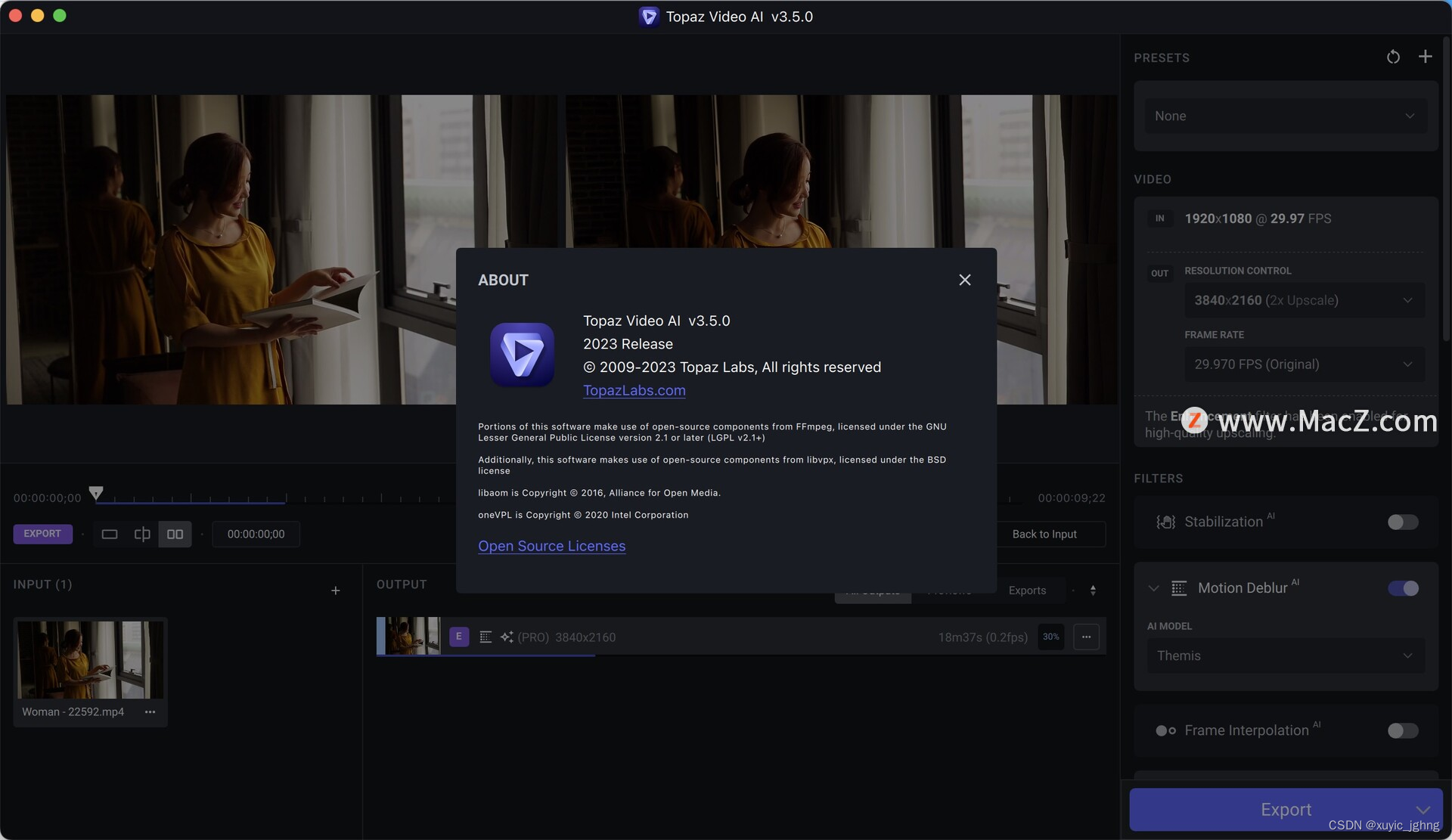Screen dimensions: 1452x840
Task: Add a new preset with the plus icon
Action: tap(1425, 57)
